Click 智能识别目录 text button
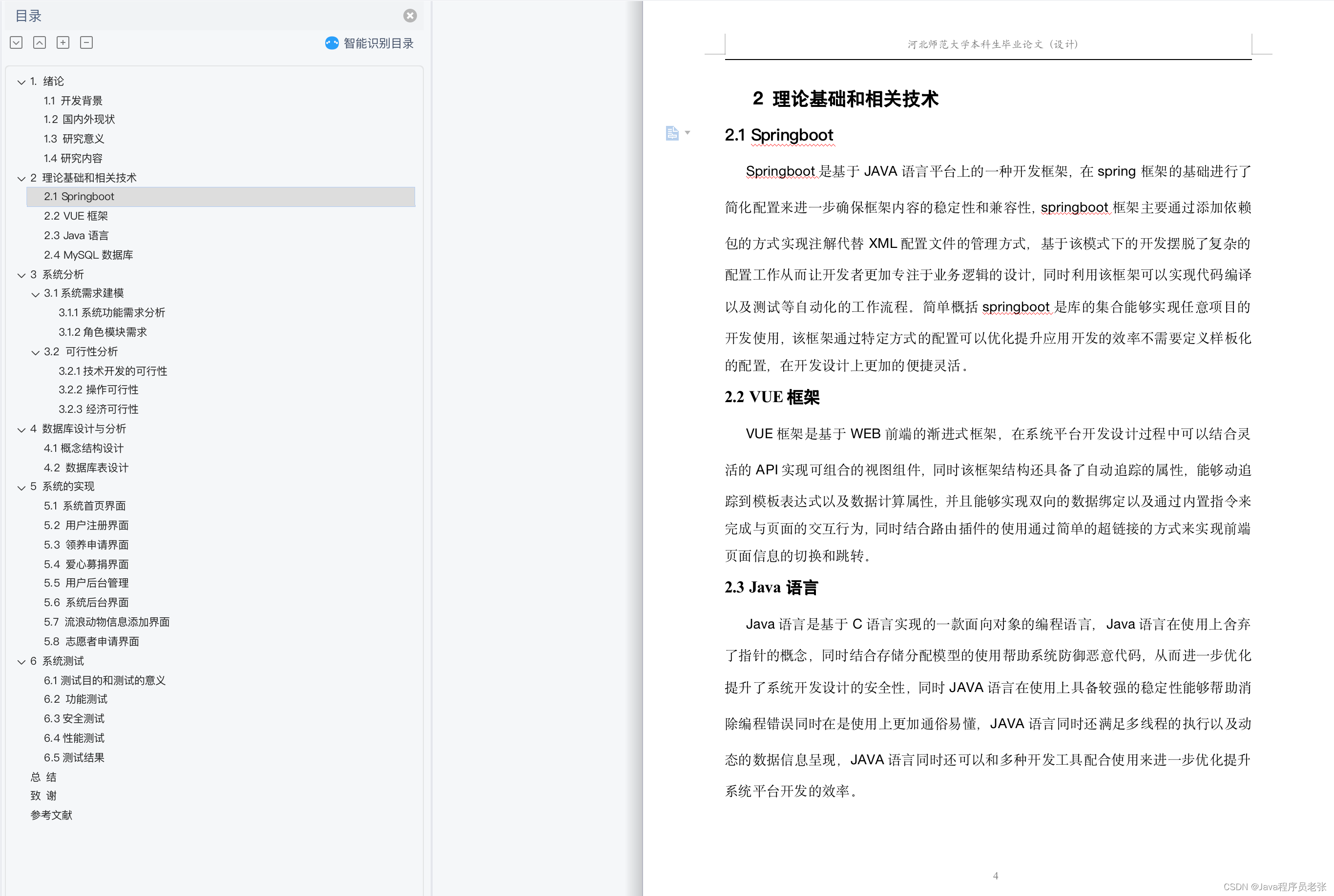The width and height of the screenshot is (1334, 896). click(378, 43)
